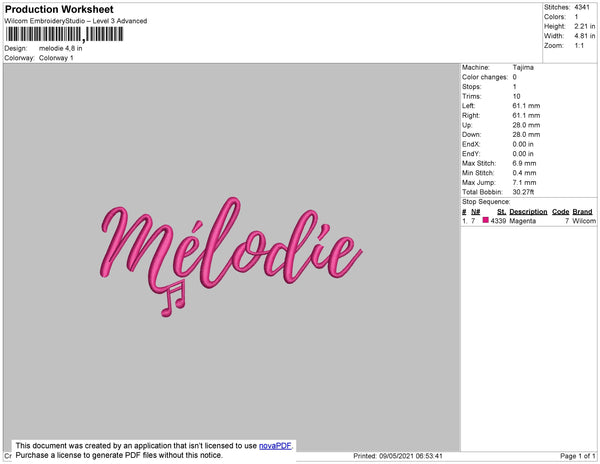Click the Production Worksheet title
Viewport: 600px width, 464px height.
pos(59,9)
